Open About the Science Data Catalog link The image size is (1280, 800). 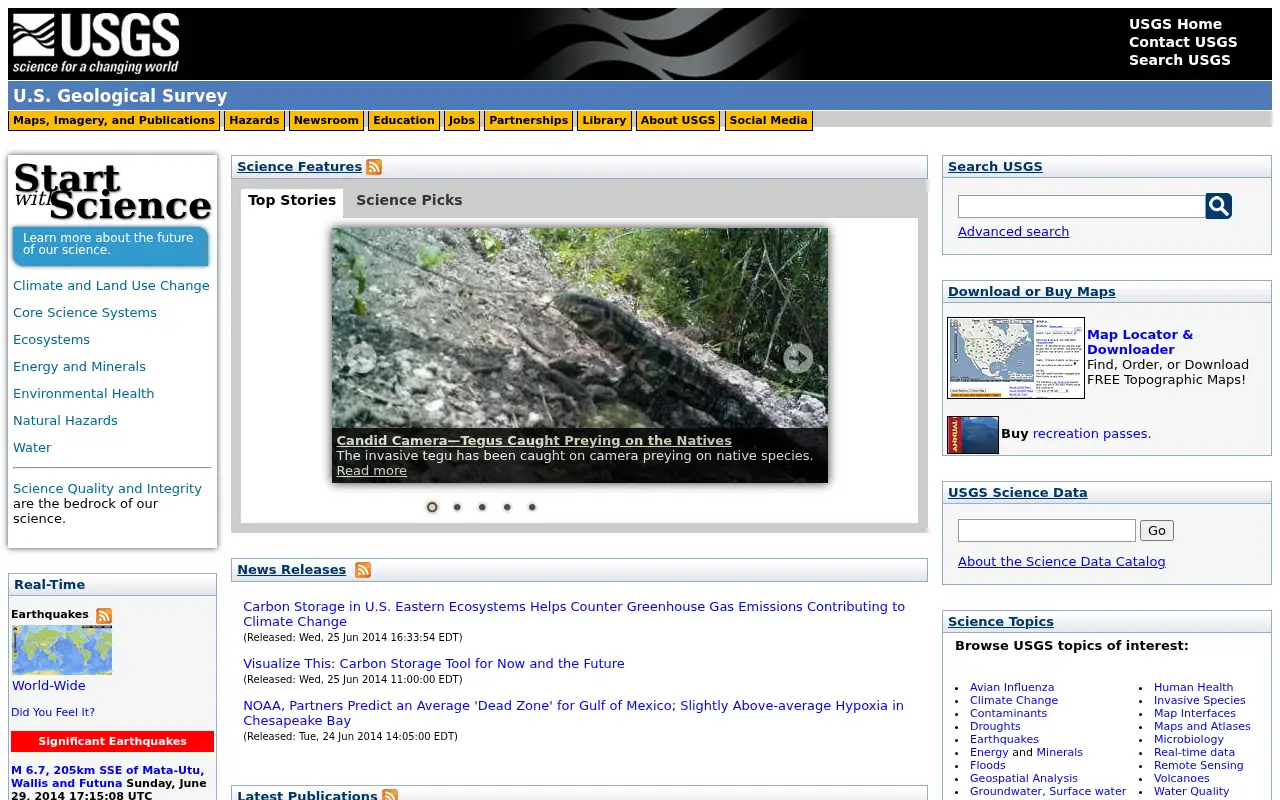click(1062, 562)
